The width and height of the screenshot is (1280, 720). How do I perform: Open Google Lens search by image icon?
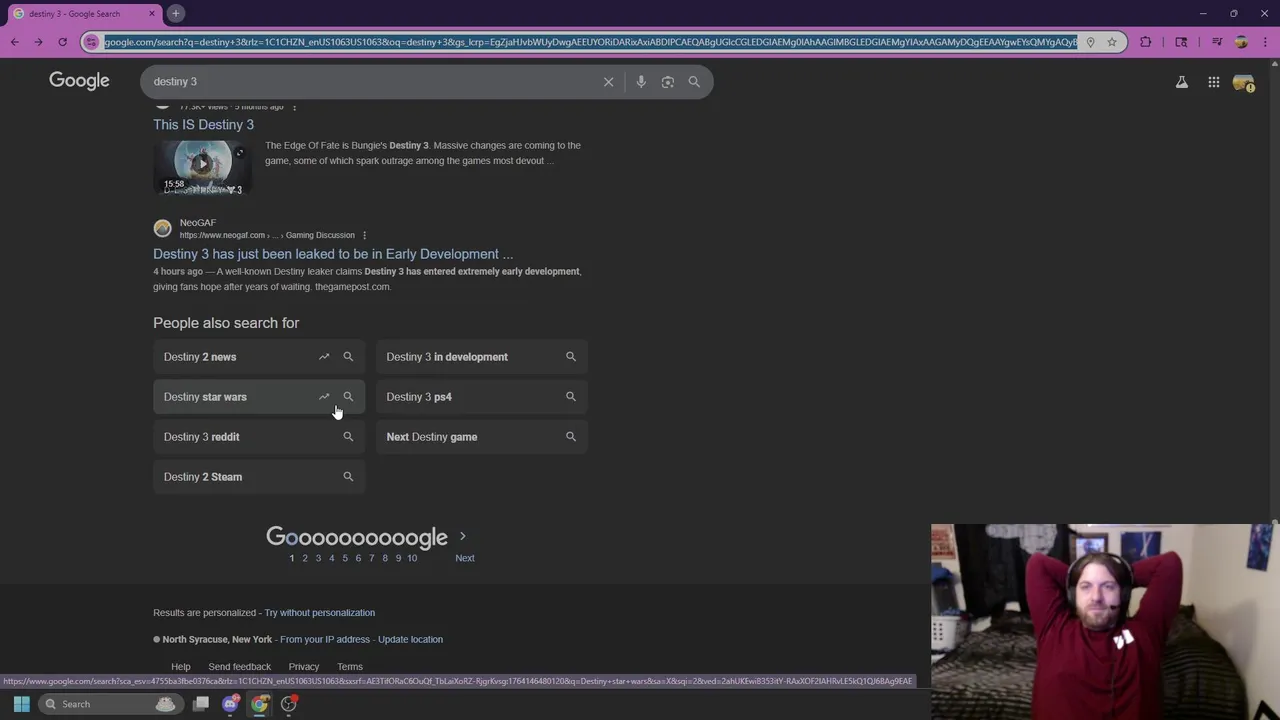point(668,82)
